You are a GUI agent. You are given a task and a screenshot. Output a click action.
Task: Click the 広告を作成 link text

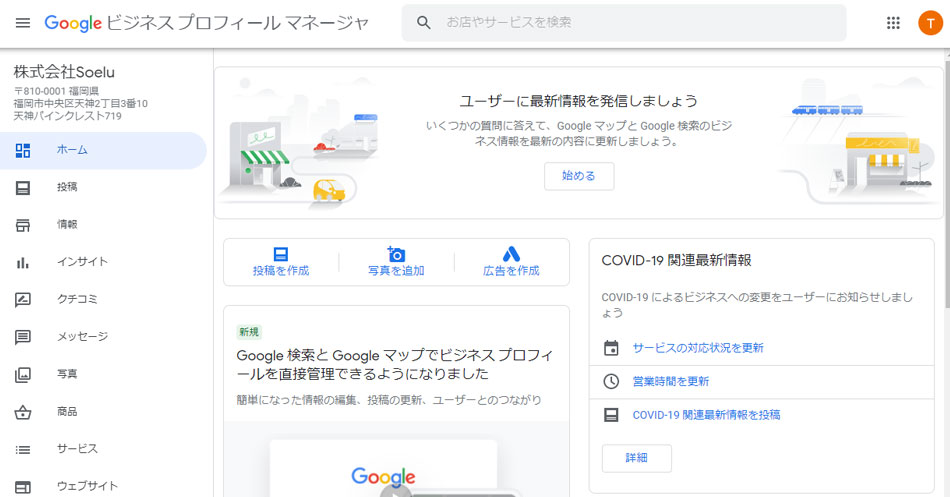click(x=511, y=271)
